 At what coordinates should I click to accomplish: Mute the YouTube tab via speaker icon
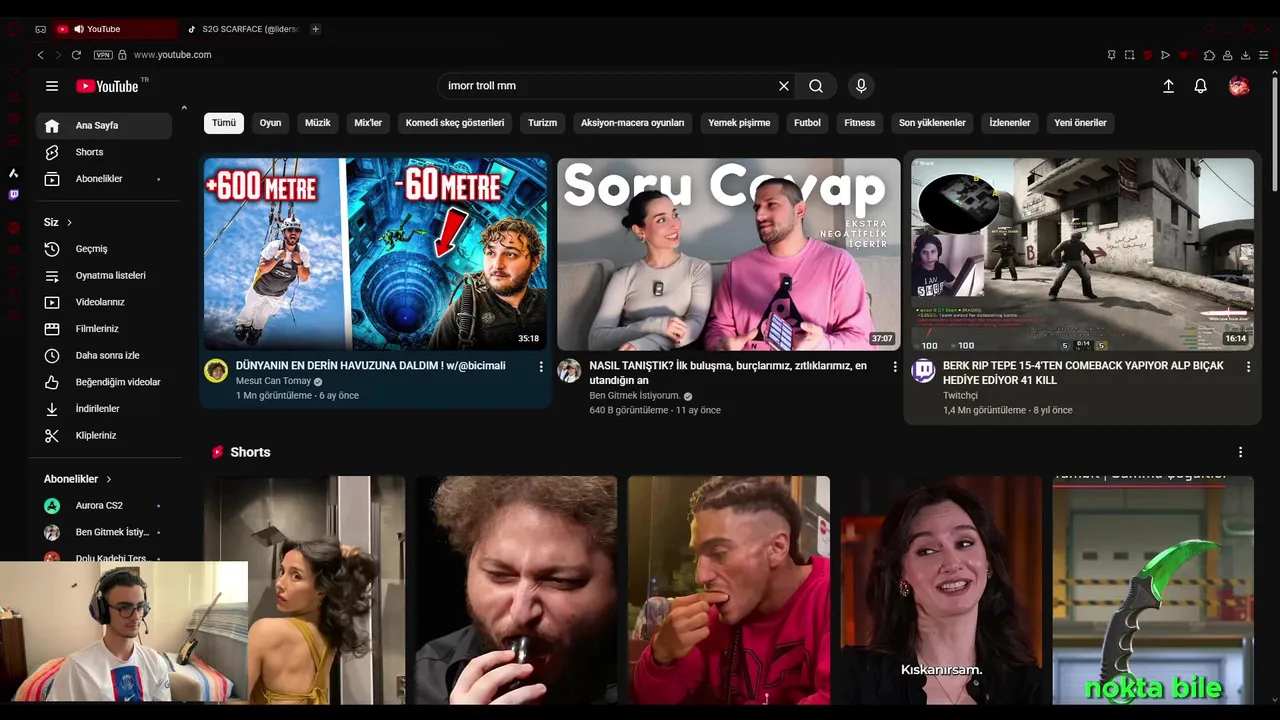coord(78,29)
